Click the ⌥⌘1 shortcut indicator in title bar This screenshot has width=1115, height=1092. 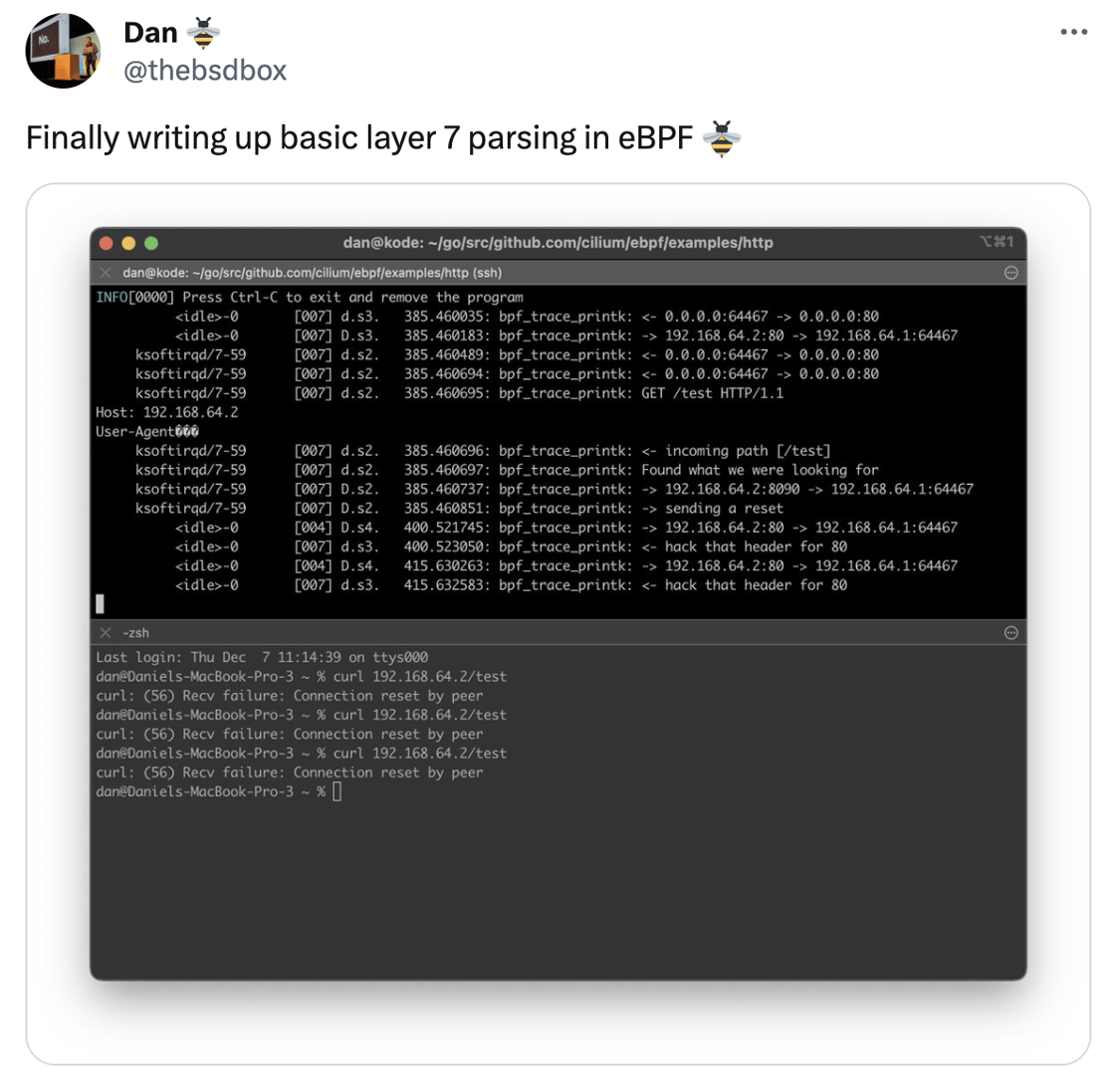(997, 242)
